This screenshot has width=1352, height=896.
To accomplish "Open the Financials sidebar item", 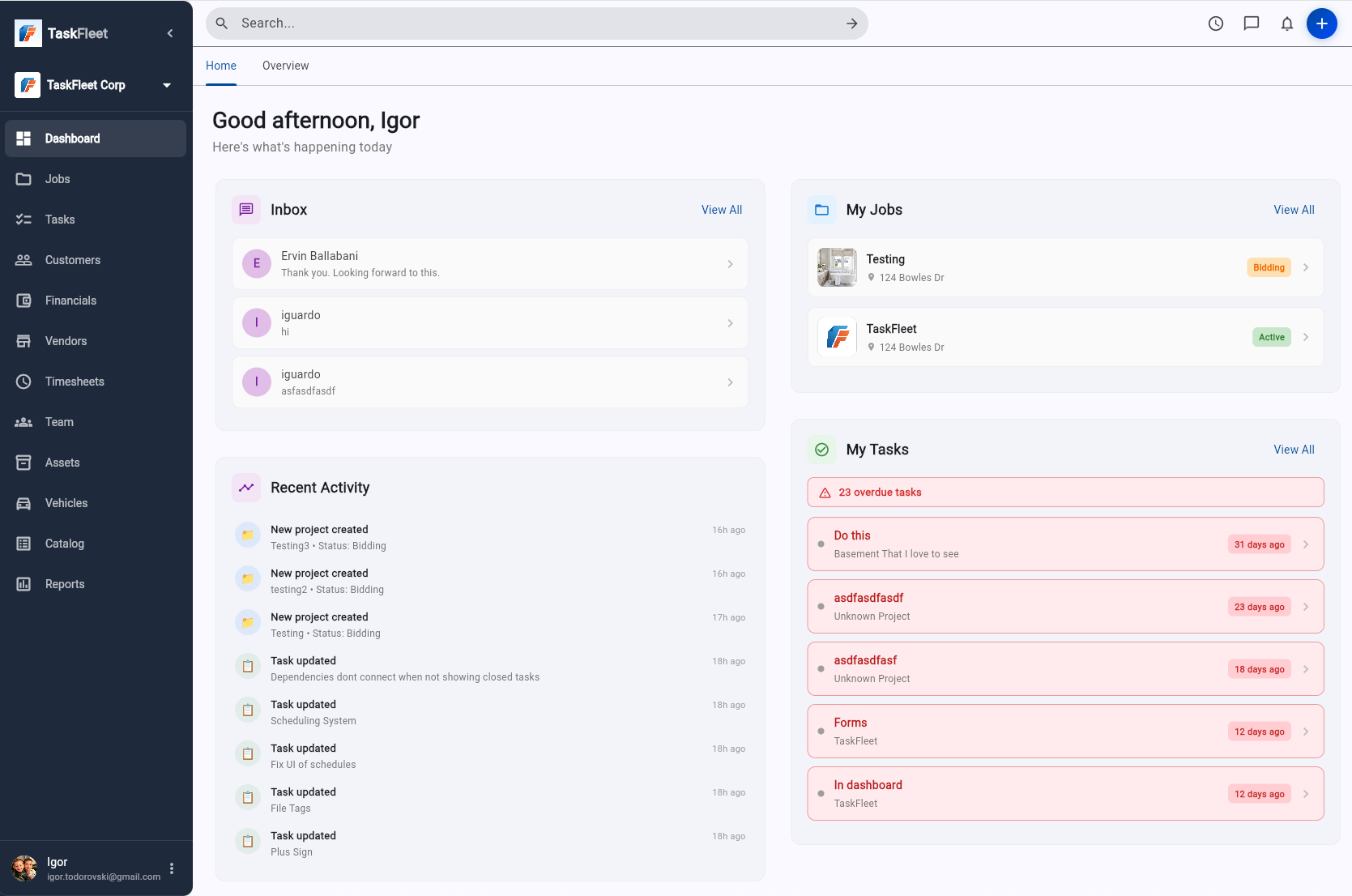I will pos(70,301).
